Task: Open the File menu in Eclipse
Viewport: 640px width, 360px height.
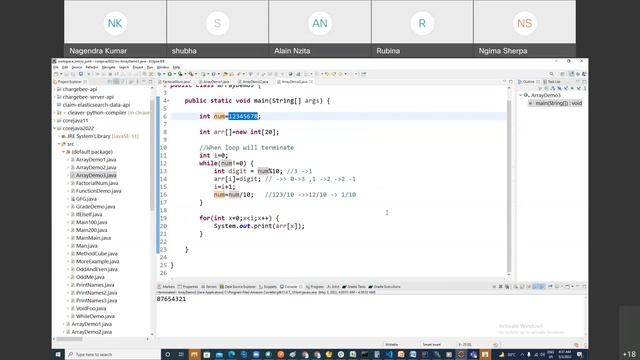Action: [56, 67]
